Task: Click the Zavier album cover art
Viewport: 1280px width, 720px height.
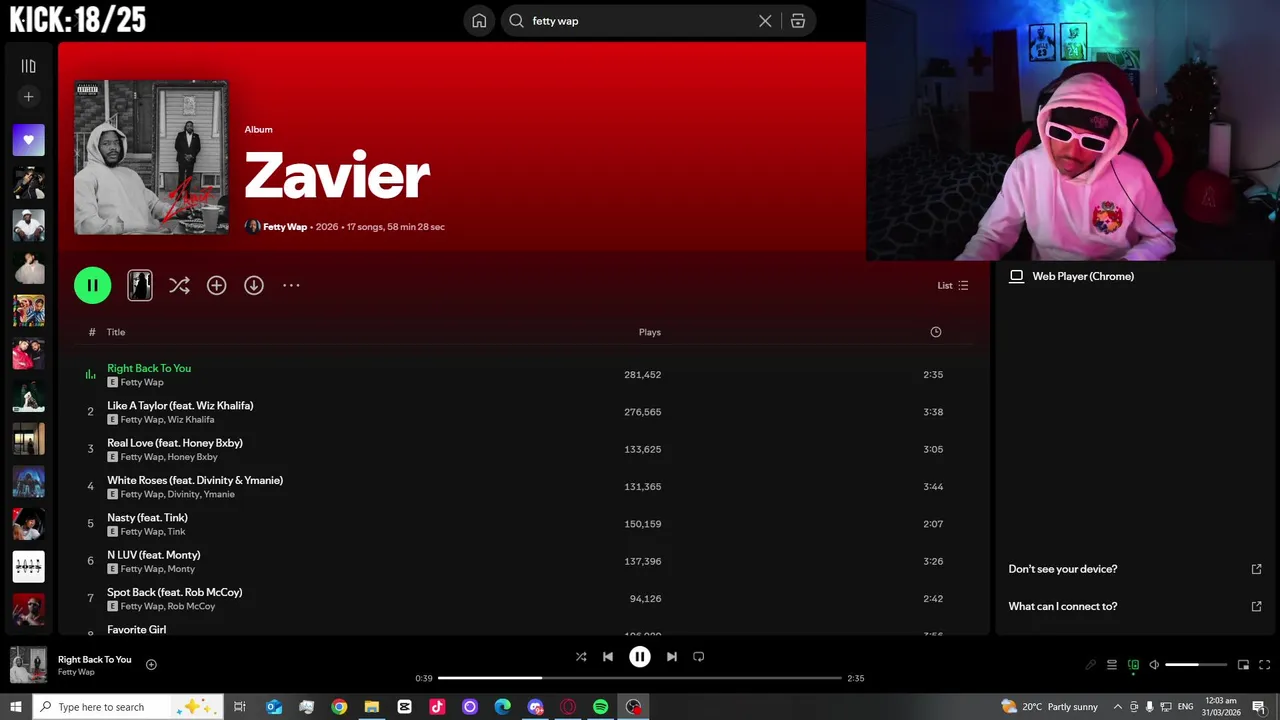Action: click(151, 158)
